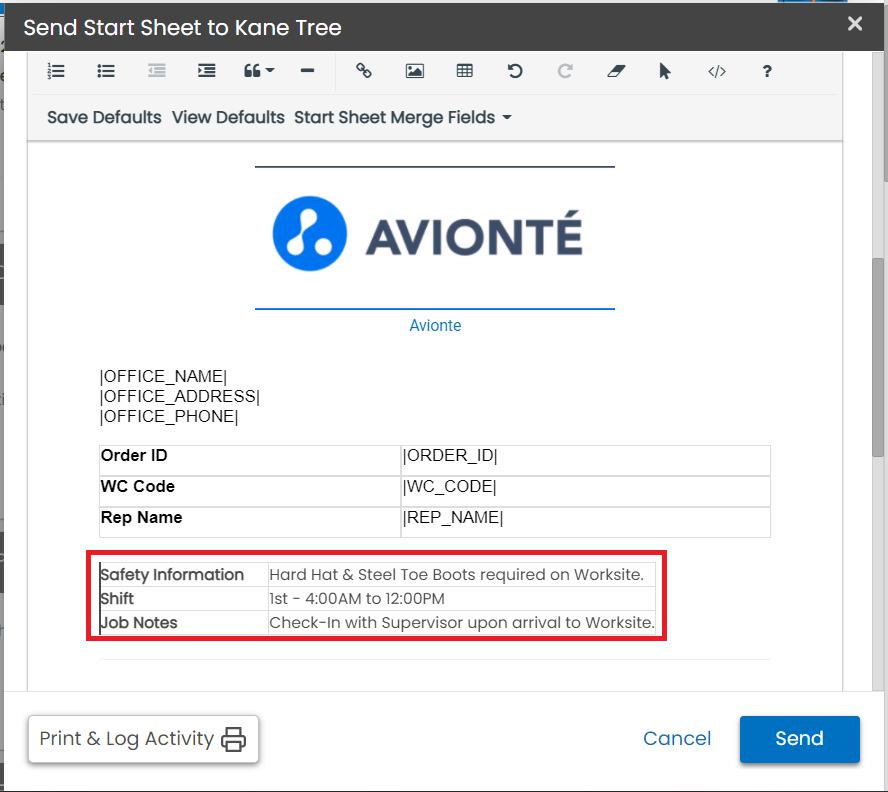Screen dimensions: 888x792
Task: Click the WC Code label cell
Action: (x=250, y=491)
